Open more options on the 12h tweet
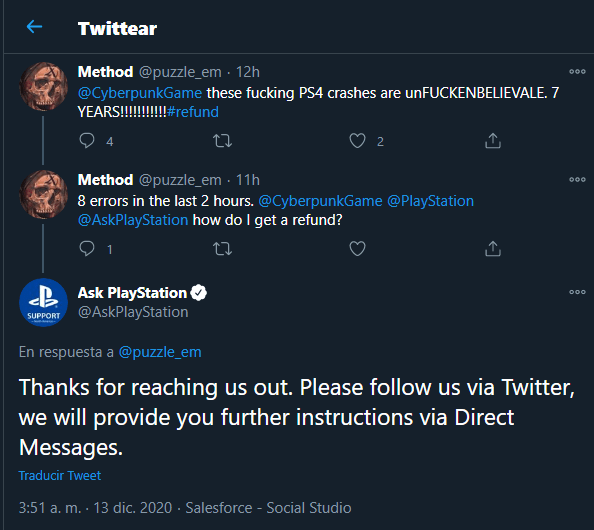This screenshot has height=530, width=594. point(577,72)
